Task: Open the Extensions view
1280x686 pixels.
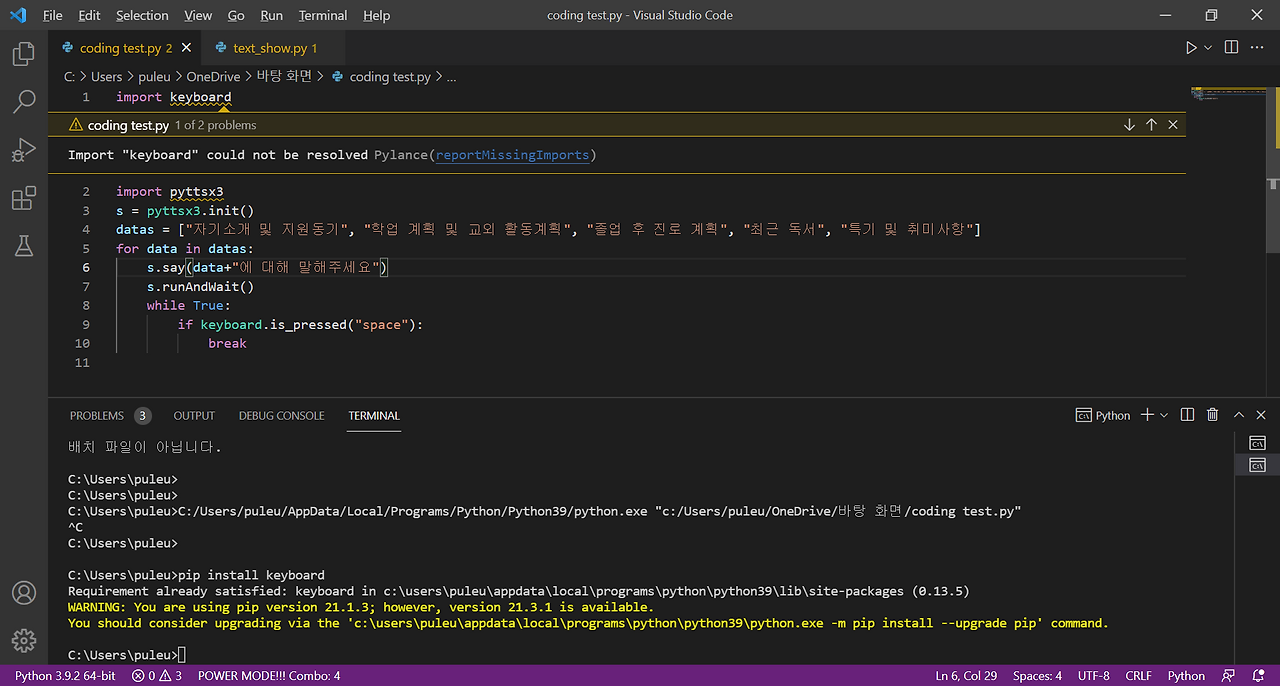Action: [x=23, y=197]
